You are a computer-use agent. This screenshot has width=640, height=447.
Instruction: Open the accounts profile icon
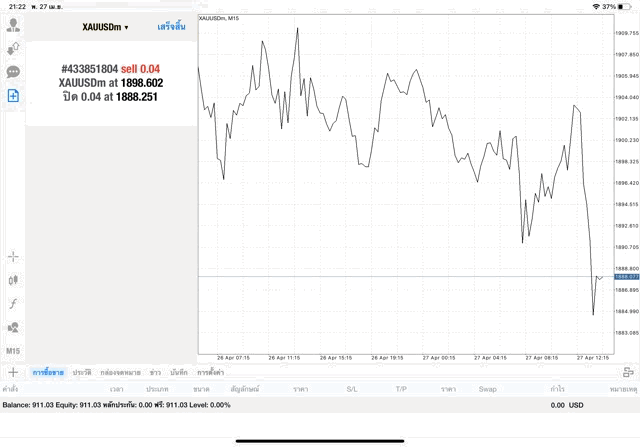click(x=13, y=25)
